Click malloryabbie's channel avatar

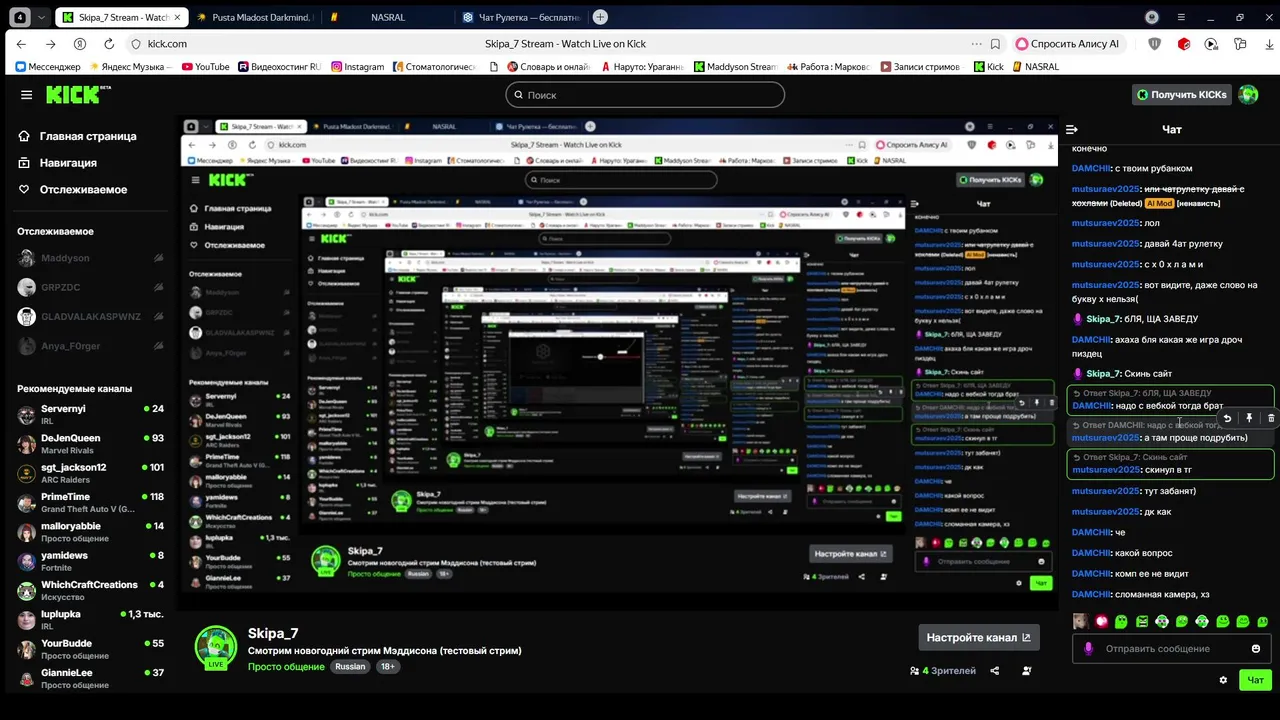[26, 532]
